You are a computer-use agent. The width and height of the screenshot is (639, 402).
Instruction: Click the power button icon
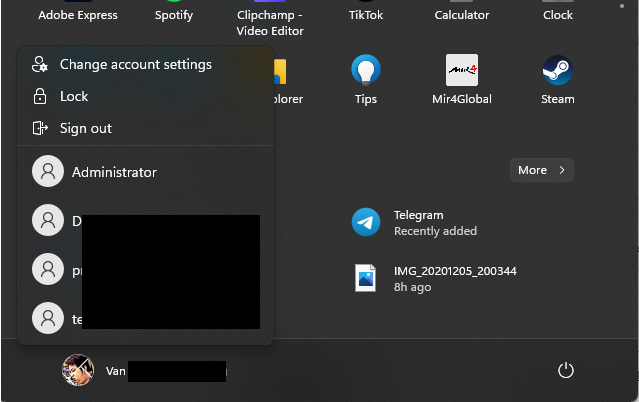565,371
